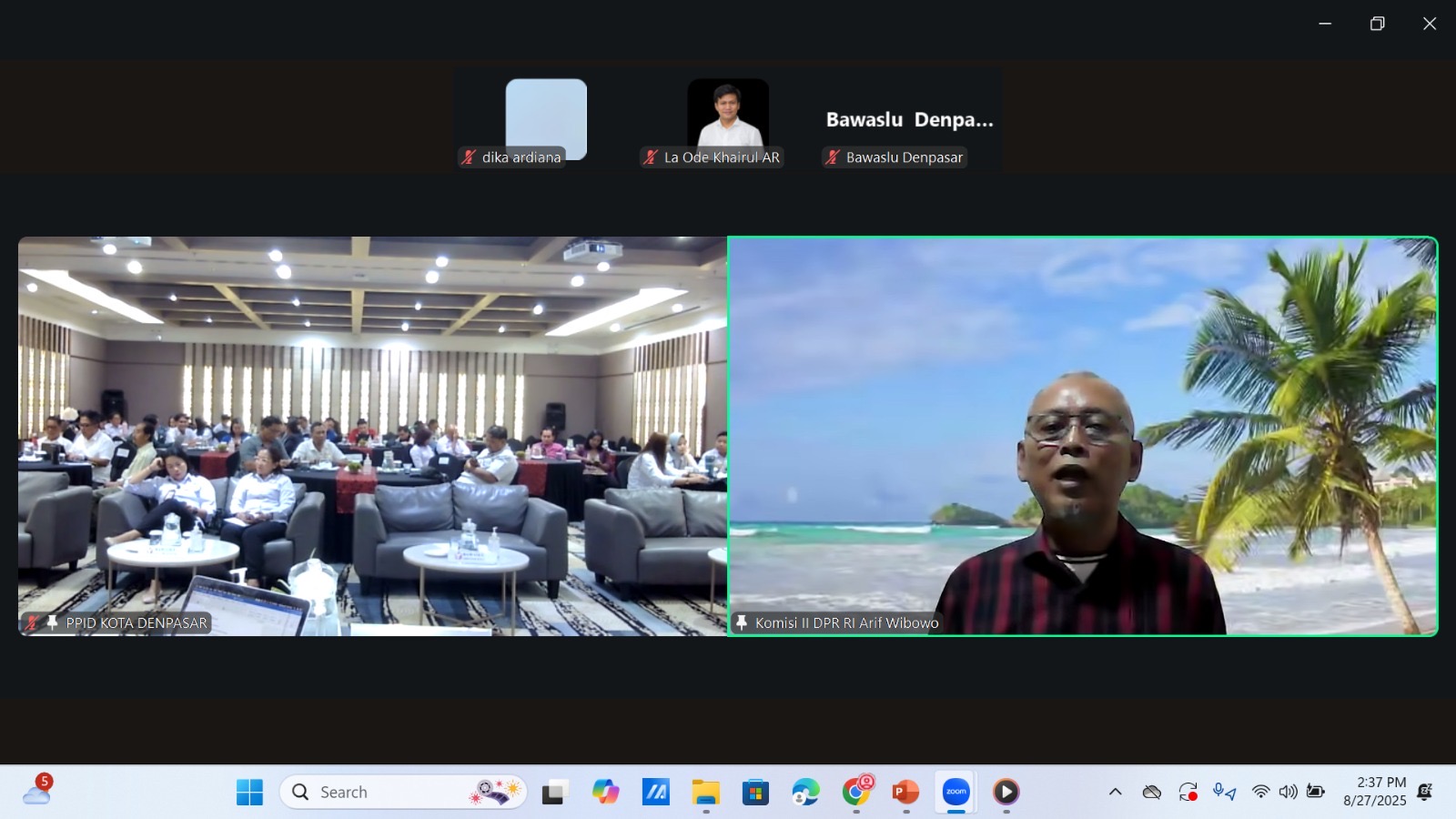The image size is (1456, 819).
Task: Click the Task View icon
Action: click(x=555, y=792)
